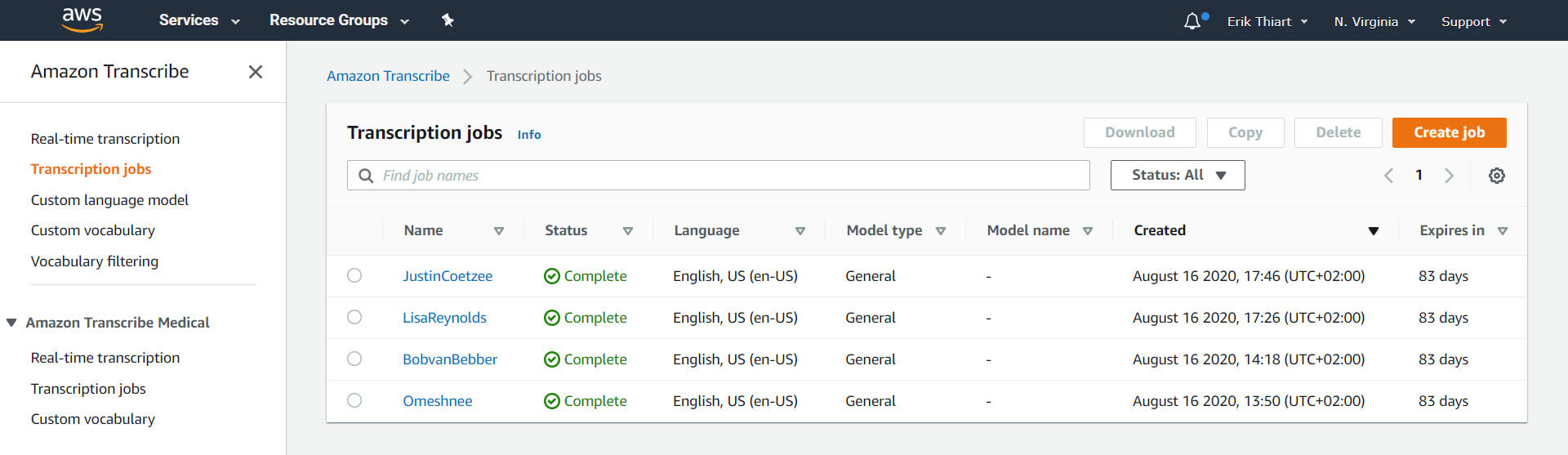Close the Amazon Transcribe sidebar

(256, 72)
